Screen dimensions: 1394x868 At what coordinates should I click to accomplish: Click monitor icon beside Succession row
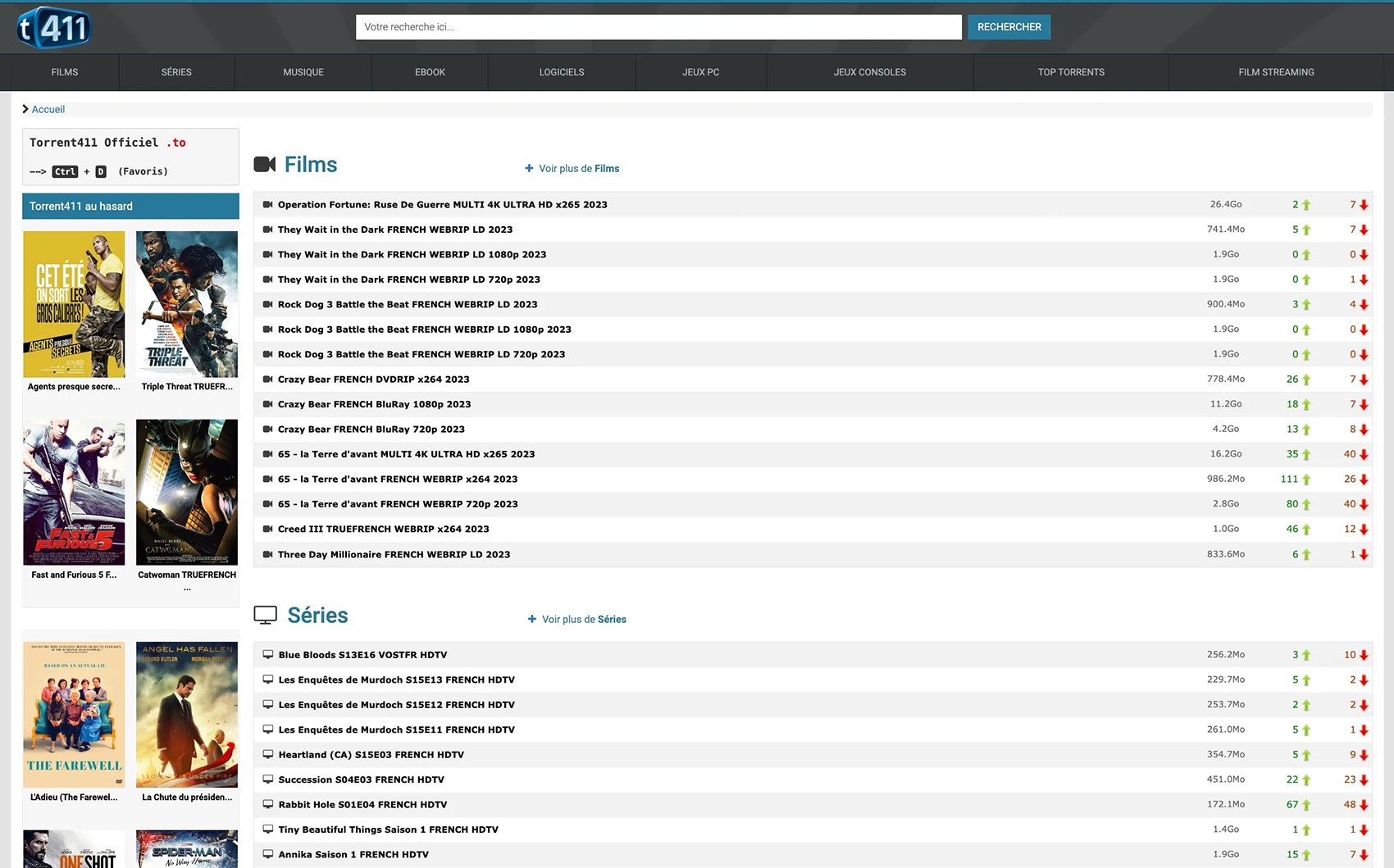coord(267,779)
